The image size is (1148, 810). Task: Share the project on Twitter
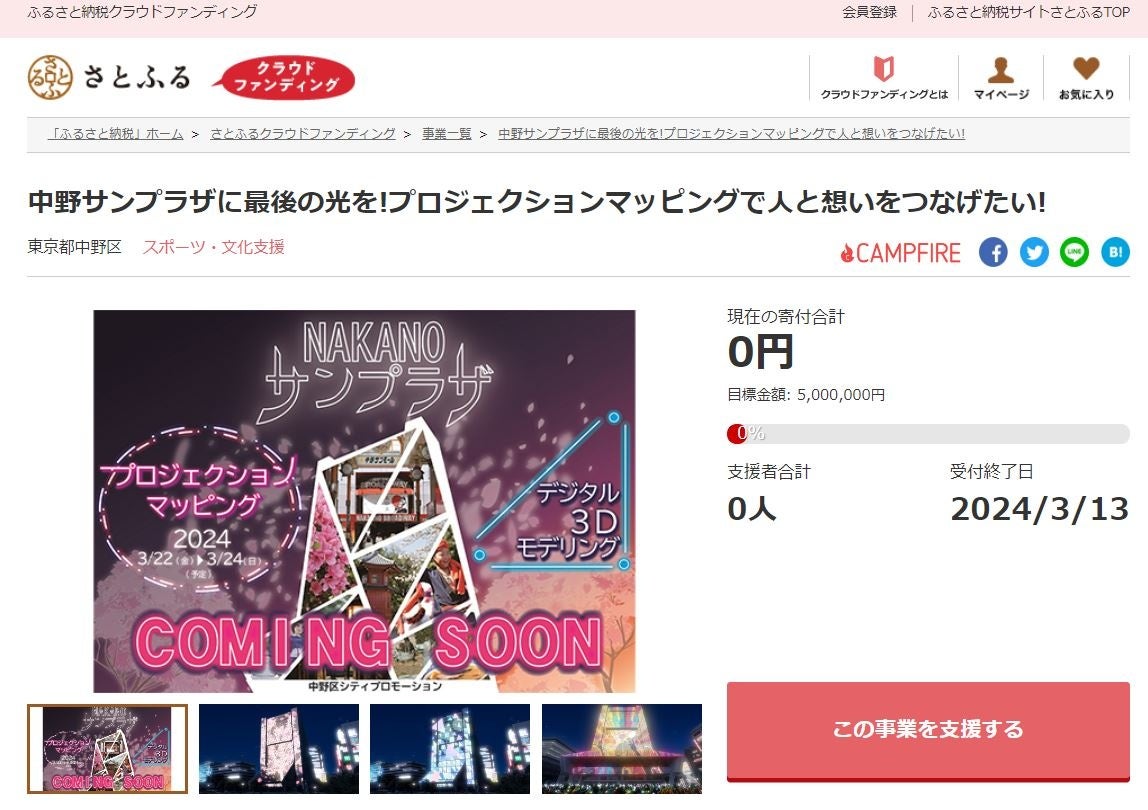(x=1034, y=253)
